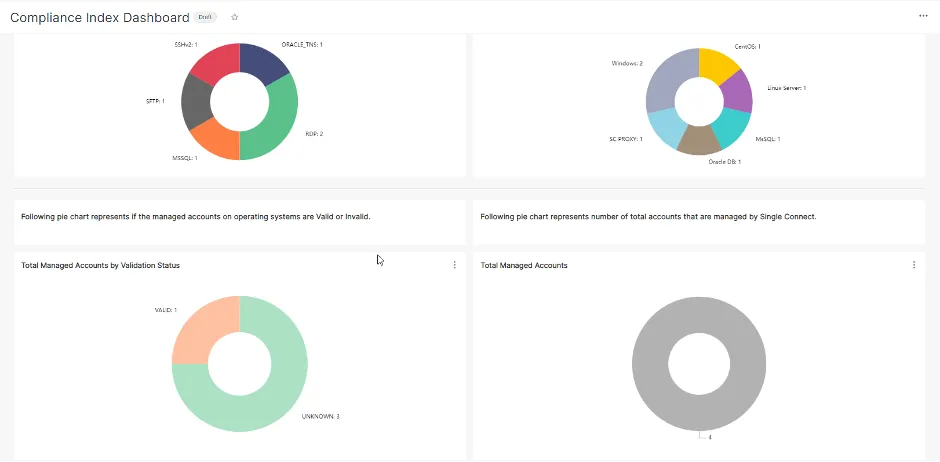Select the SC PROXY light blue slice
Screen dimensions: 940x462
[667, 128]
